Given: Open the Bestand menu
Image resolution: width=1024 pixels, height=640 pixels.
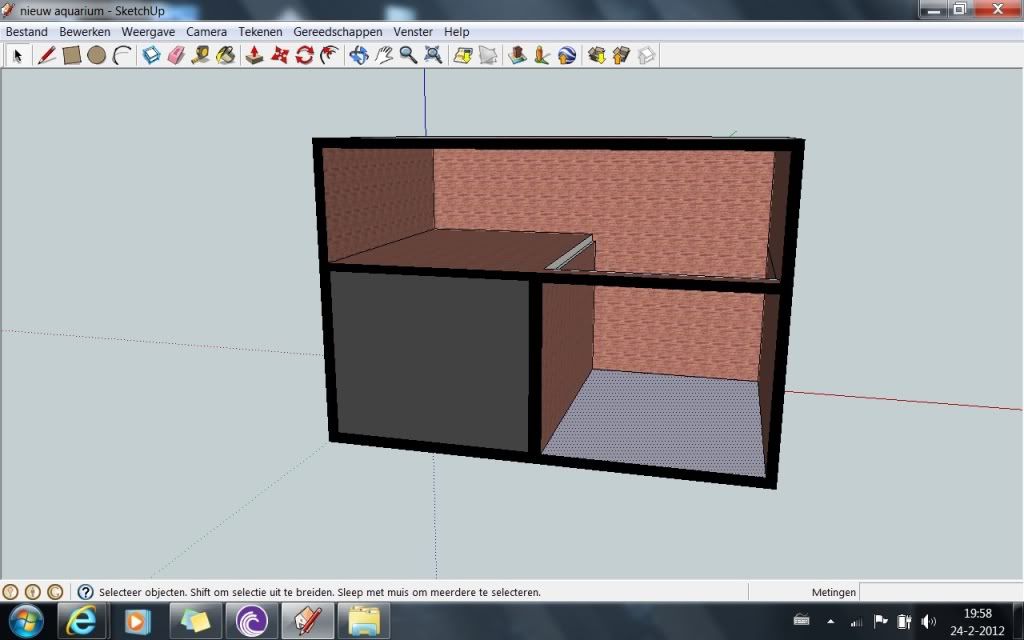Looking at the screenshot, I should point(27,32).
